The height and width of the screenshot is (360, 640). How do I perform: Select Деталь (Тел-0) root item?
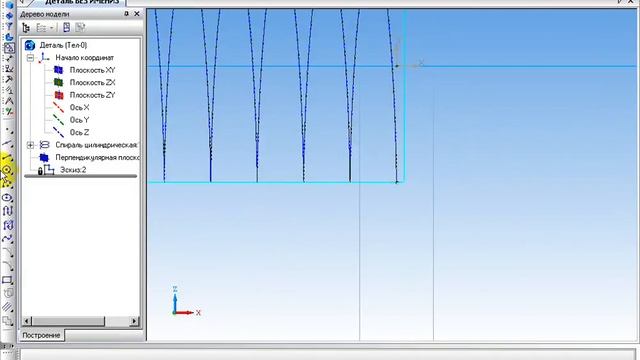coord(63,45)
